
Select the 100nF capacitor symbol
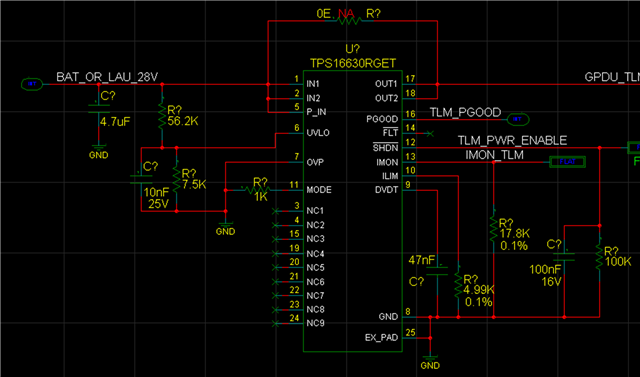564,257
